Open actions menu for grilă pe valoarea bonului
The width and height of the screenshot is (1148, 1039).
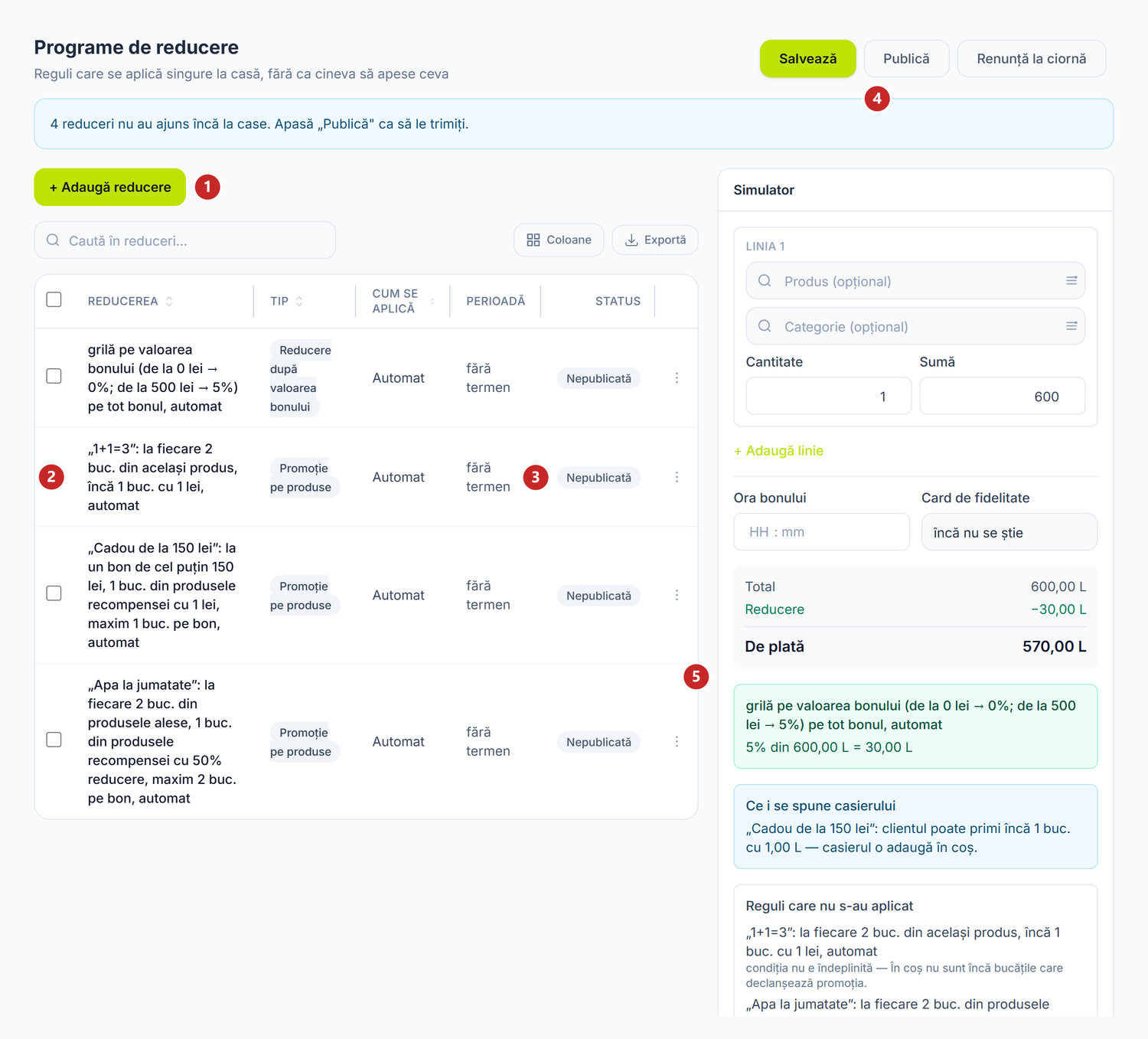tap(677, 378)
